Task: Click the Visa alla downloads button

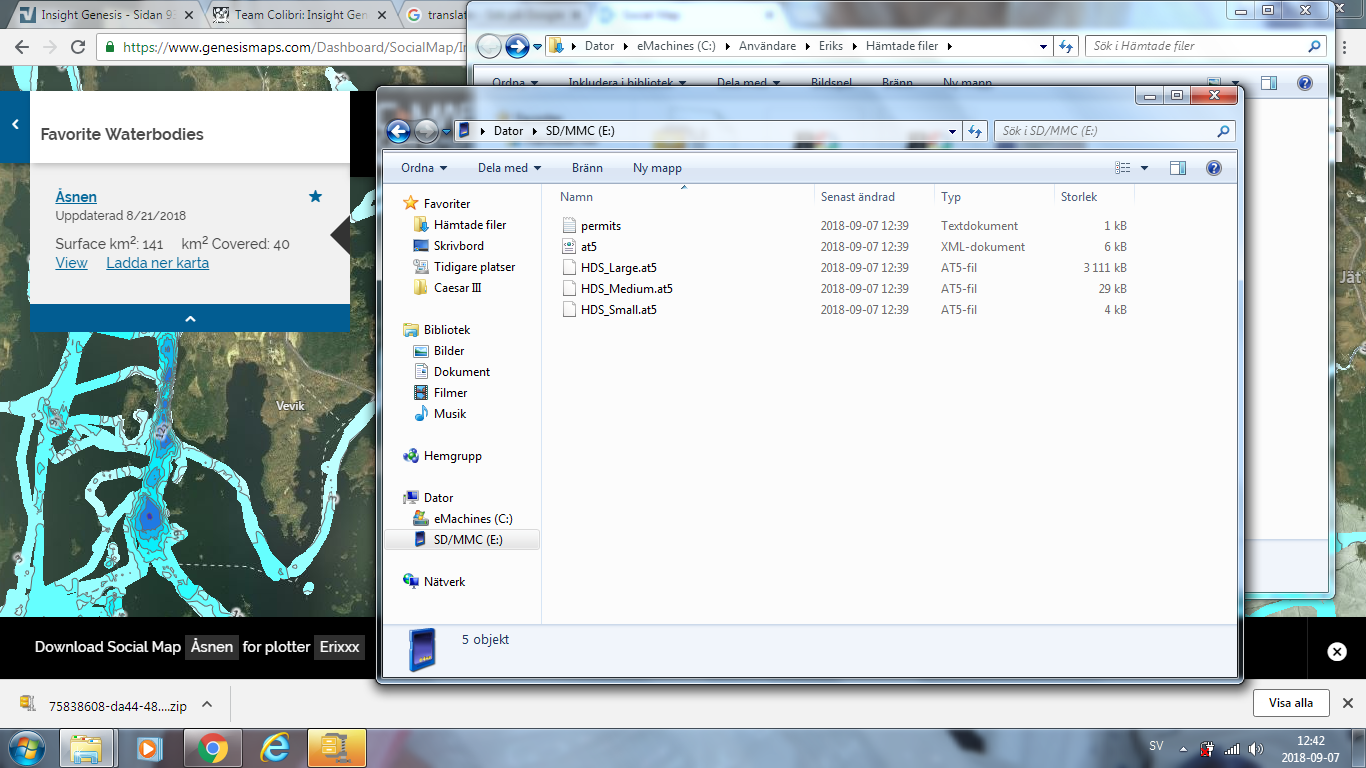Action: click(1291, 703)
